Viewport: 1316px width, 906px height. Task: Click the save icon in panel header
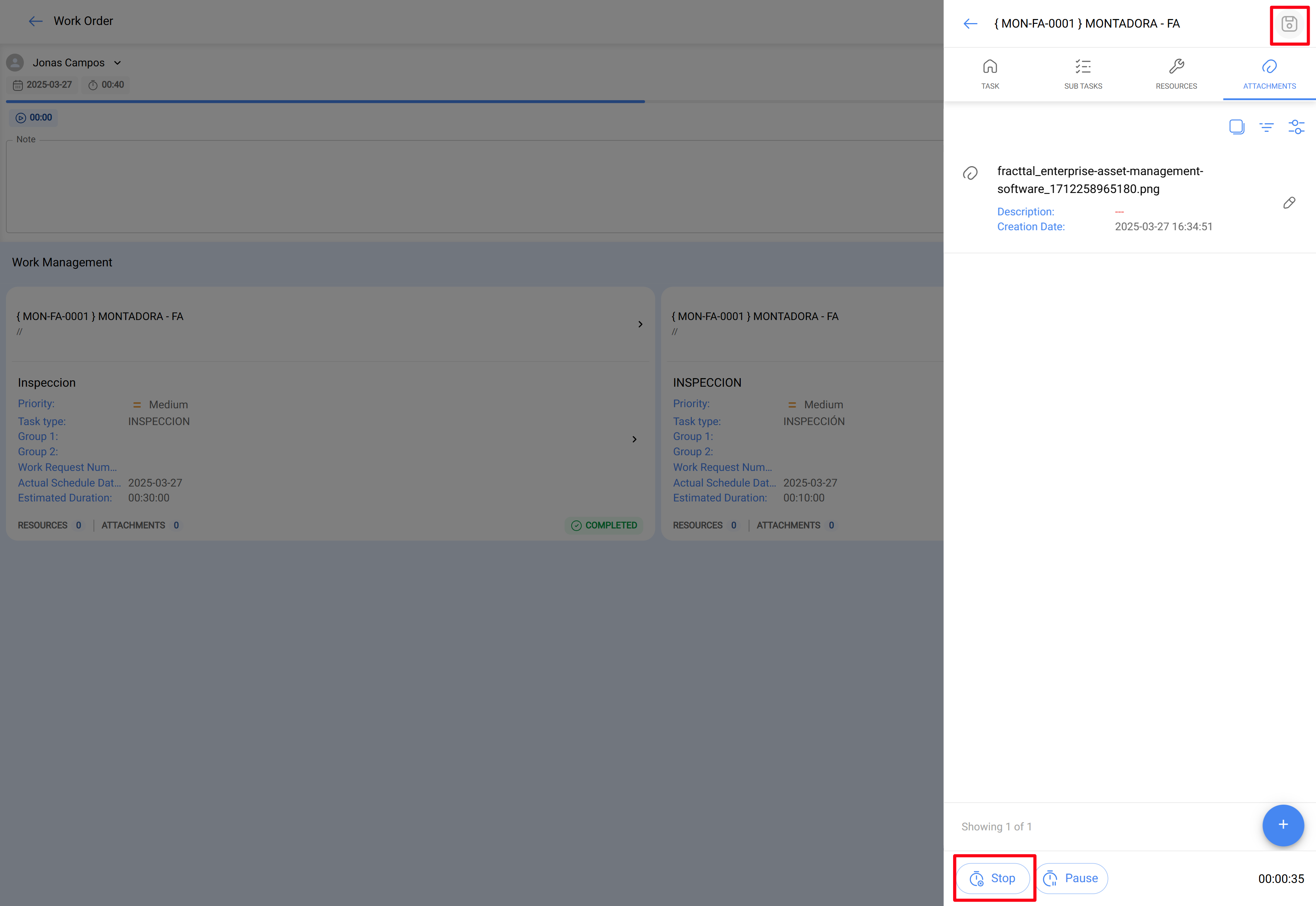[x=1289, y=24]
